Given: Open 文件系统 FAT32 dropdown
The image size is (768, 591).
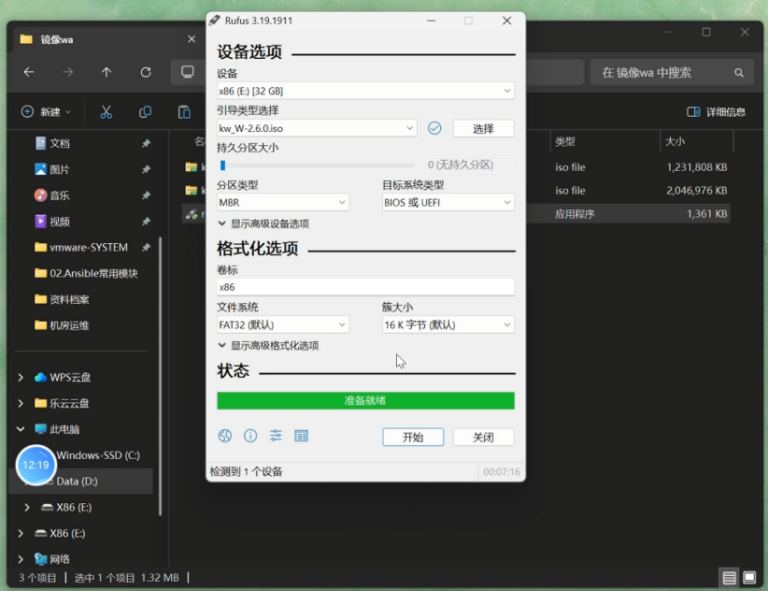Looking at the screenshot, I should [x=283, y=325].
